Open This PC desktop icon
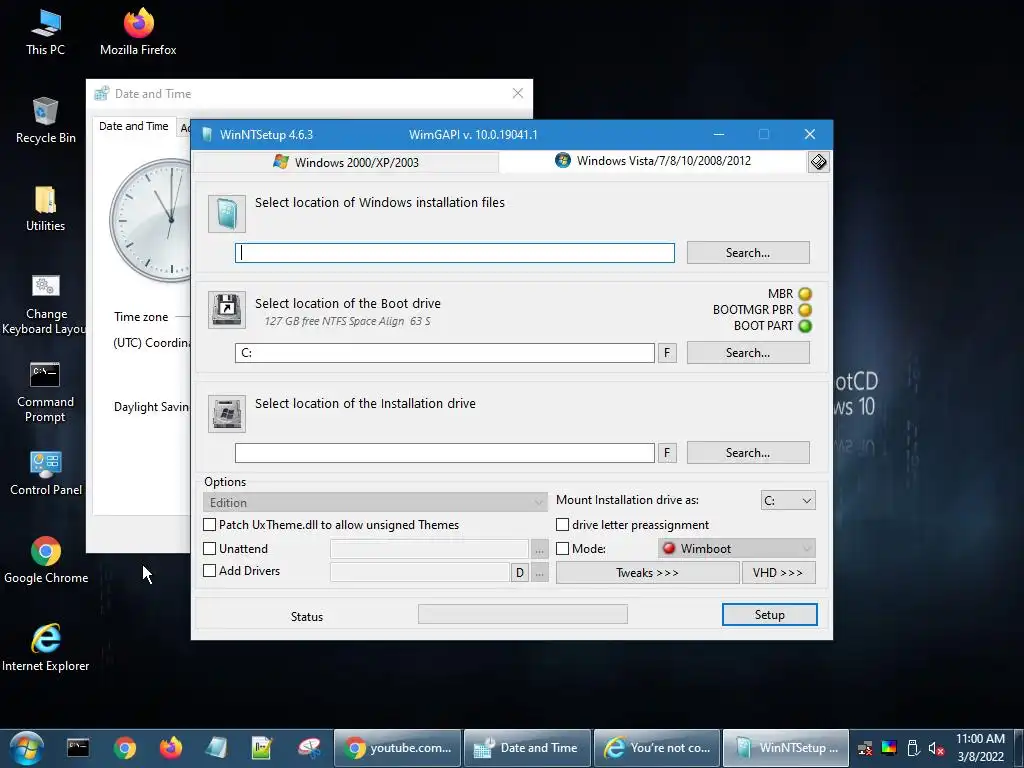Image resolution: width=1024 pixels, height=768 pixels. [45, 32]
